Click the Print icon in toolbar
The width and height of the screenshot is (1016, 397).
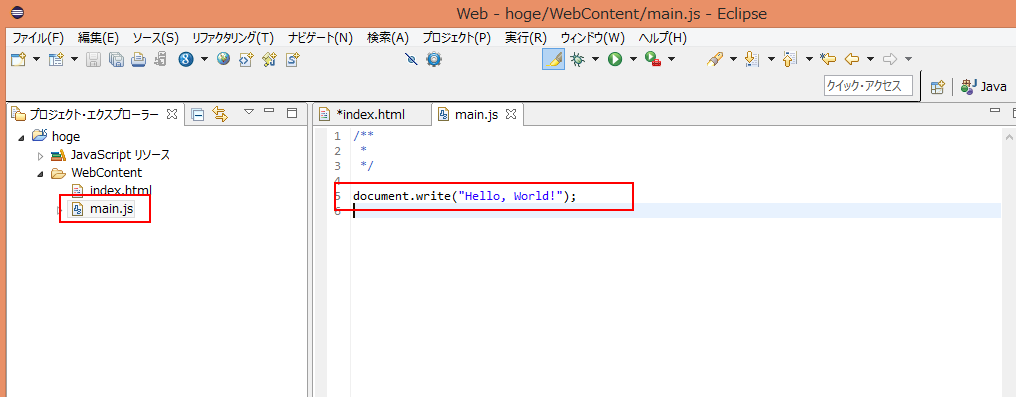(138, 60)
